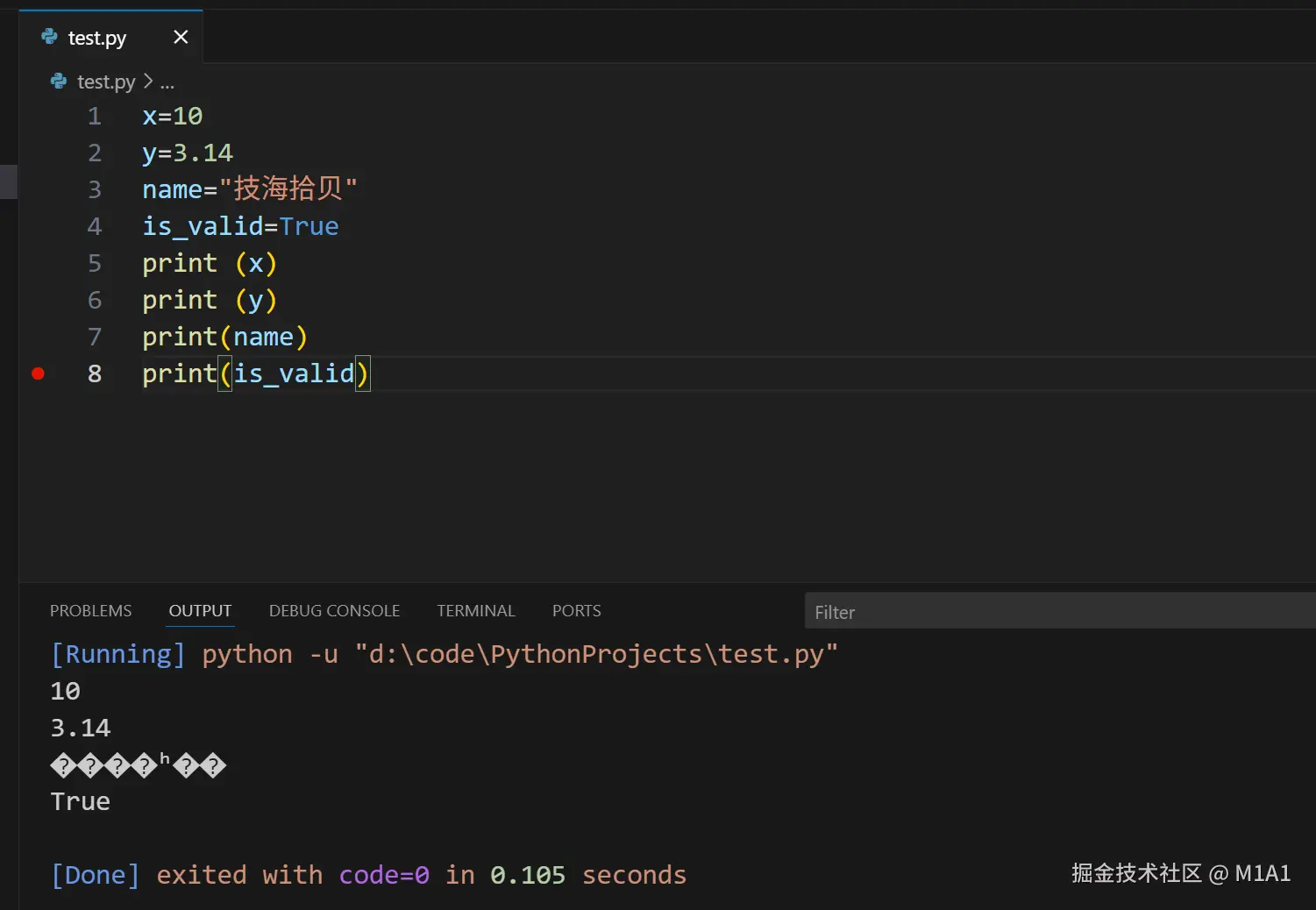Click the is_valid=True code line
This screenshot has width=1316, height=910.
[x=240, y=227]
